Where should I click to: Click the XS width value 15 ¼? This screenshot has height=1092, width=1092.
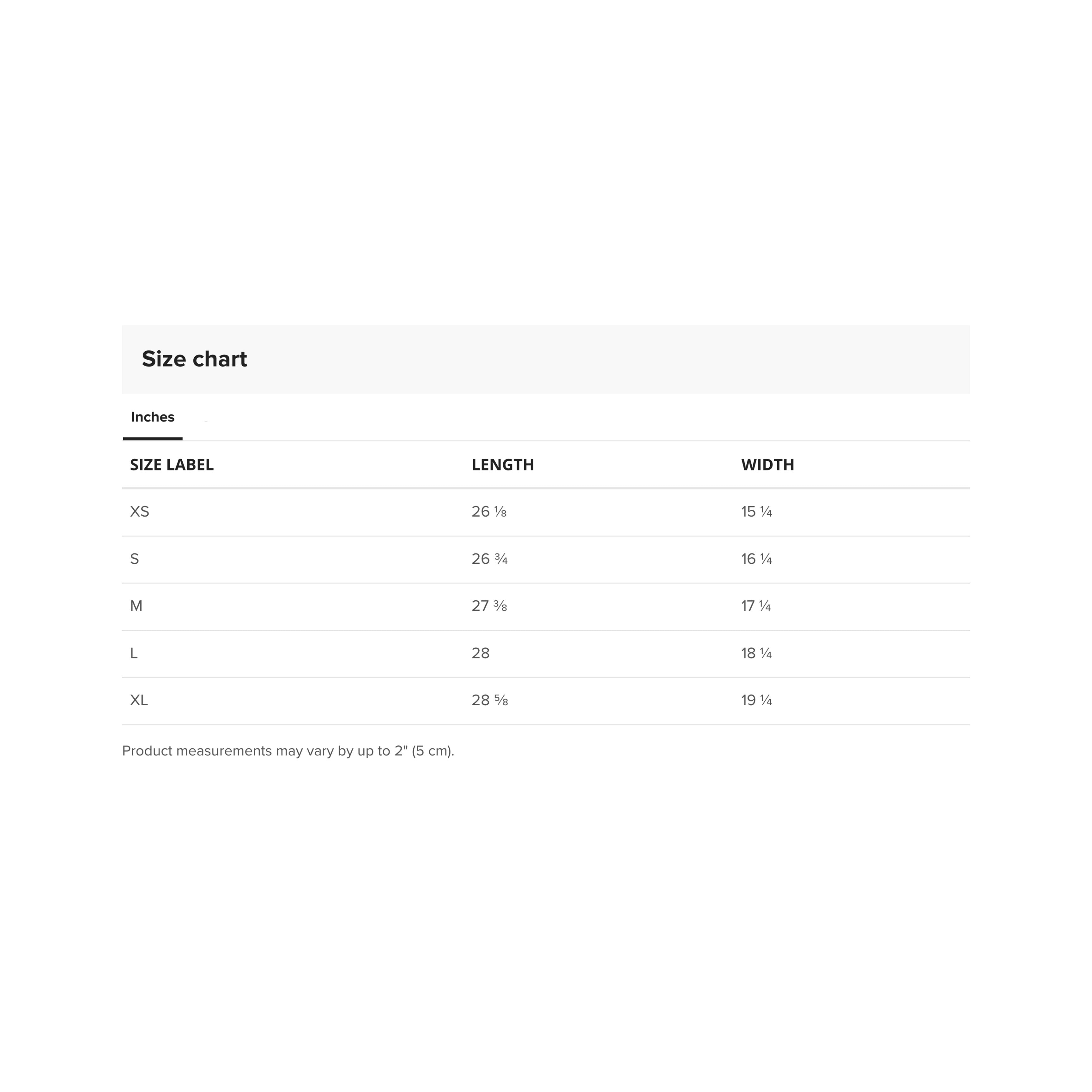point(757,512)
